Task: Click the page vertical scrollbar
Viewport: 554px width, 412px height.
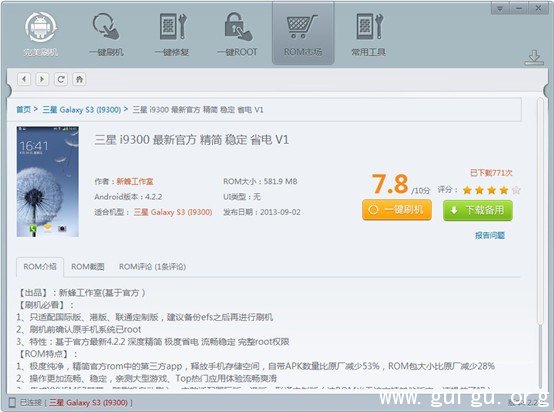Action: coord(540,212)
